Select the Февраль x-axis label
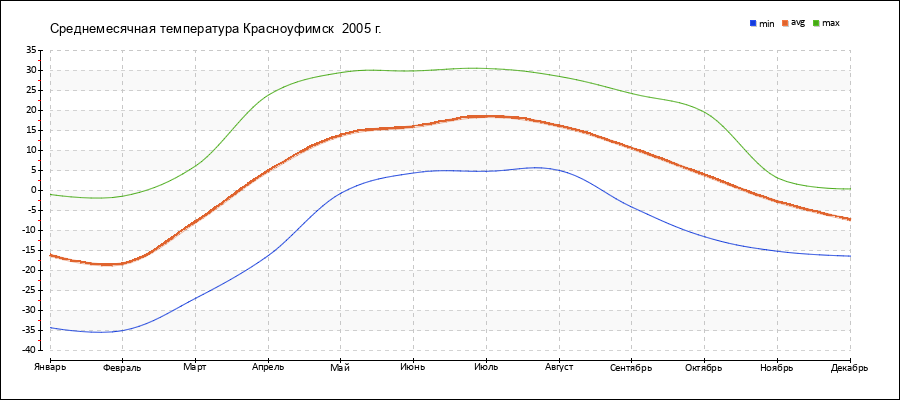 [x=122, y=367]
